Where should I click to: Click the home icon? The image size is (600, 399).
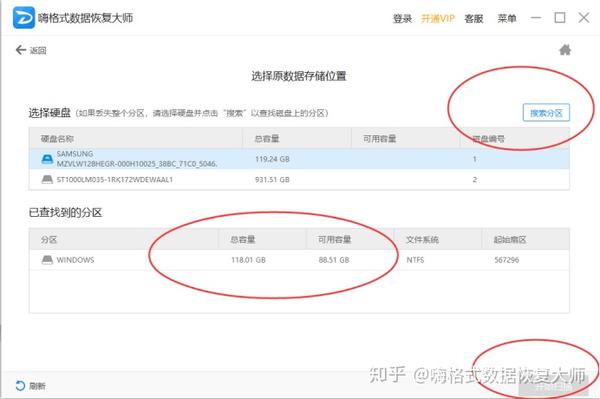click(565, 50)
